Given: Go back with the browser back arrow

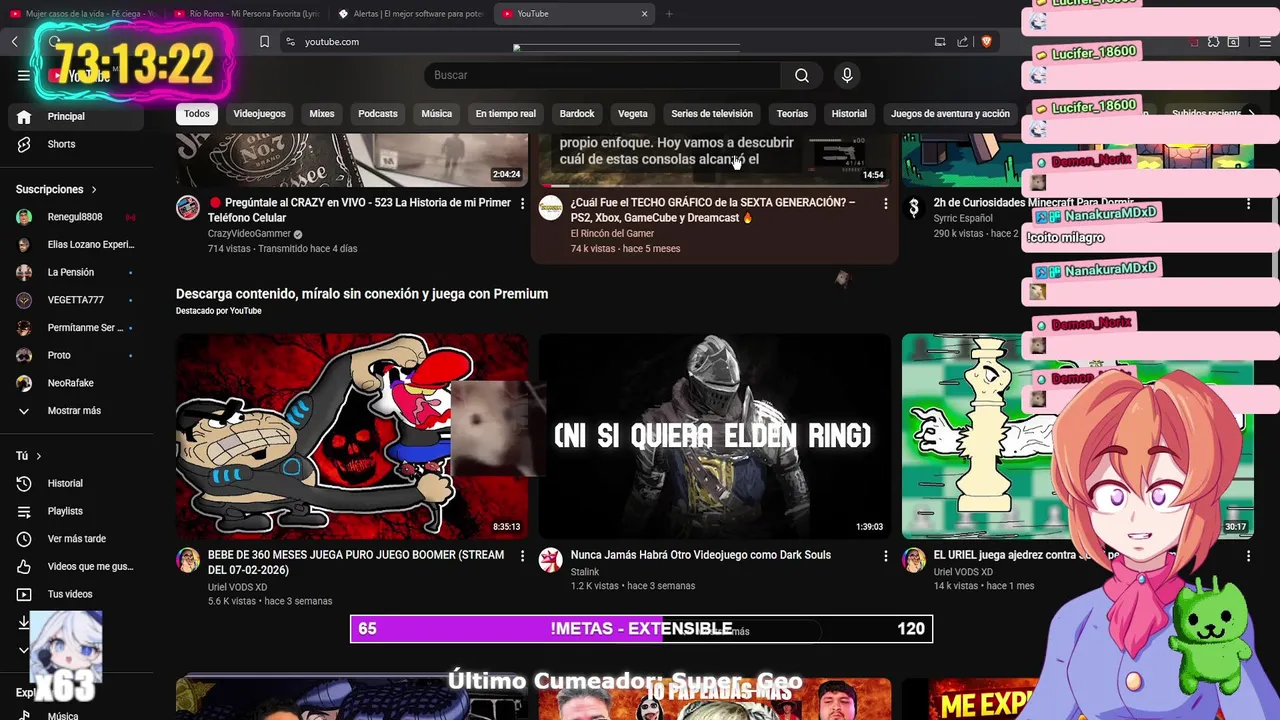Looking at the screenshot, I should 15,41.
